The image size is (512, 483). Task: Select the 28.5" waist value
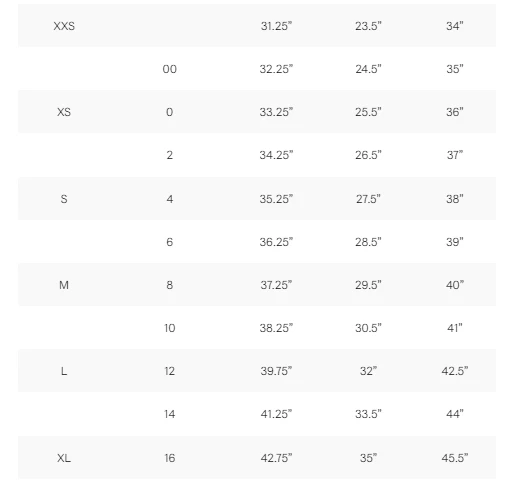click(368, 242)
